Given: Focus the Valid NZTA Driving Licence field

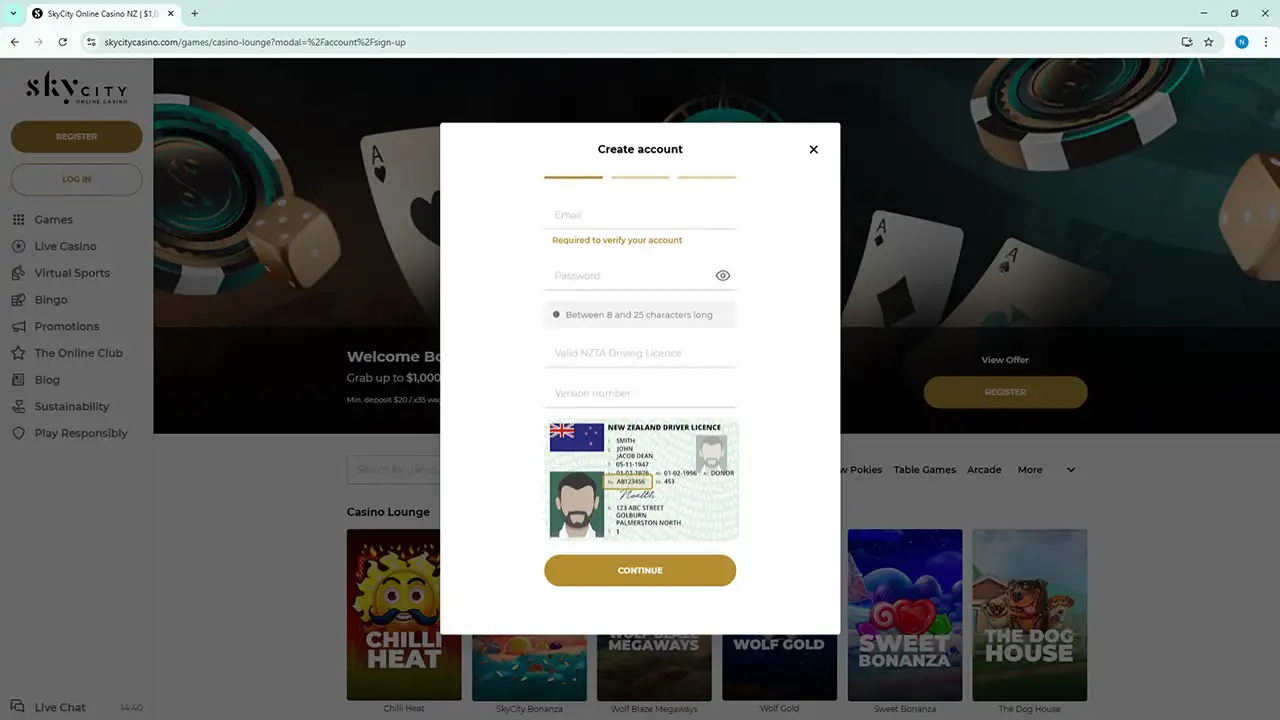Looking at the screenshot, I should pyautogui.click(x=640, y=353).
